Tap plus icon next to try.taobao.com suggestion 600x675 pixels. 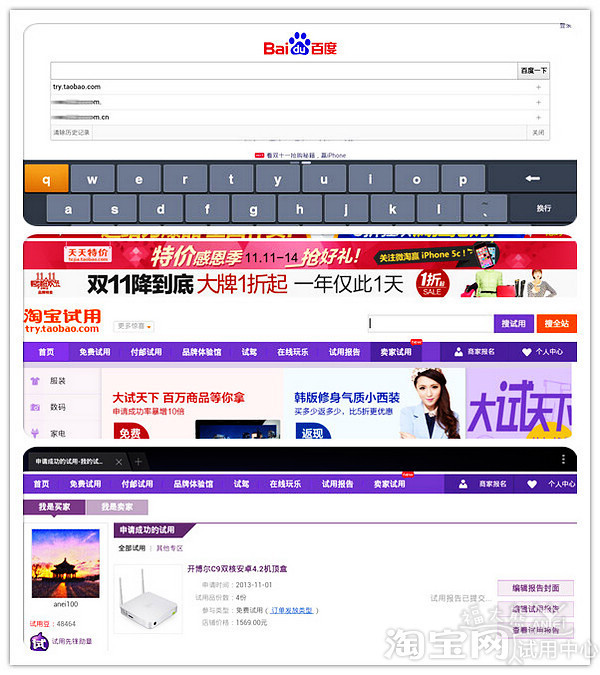pyautogui.click(x=538, y=87)
